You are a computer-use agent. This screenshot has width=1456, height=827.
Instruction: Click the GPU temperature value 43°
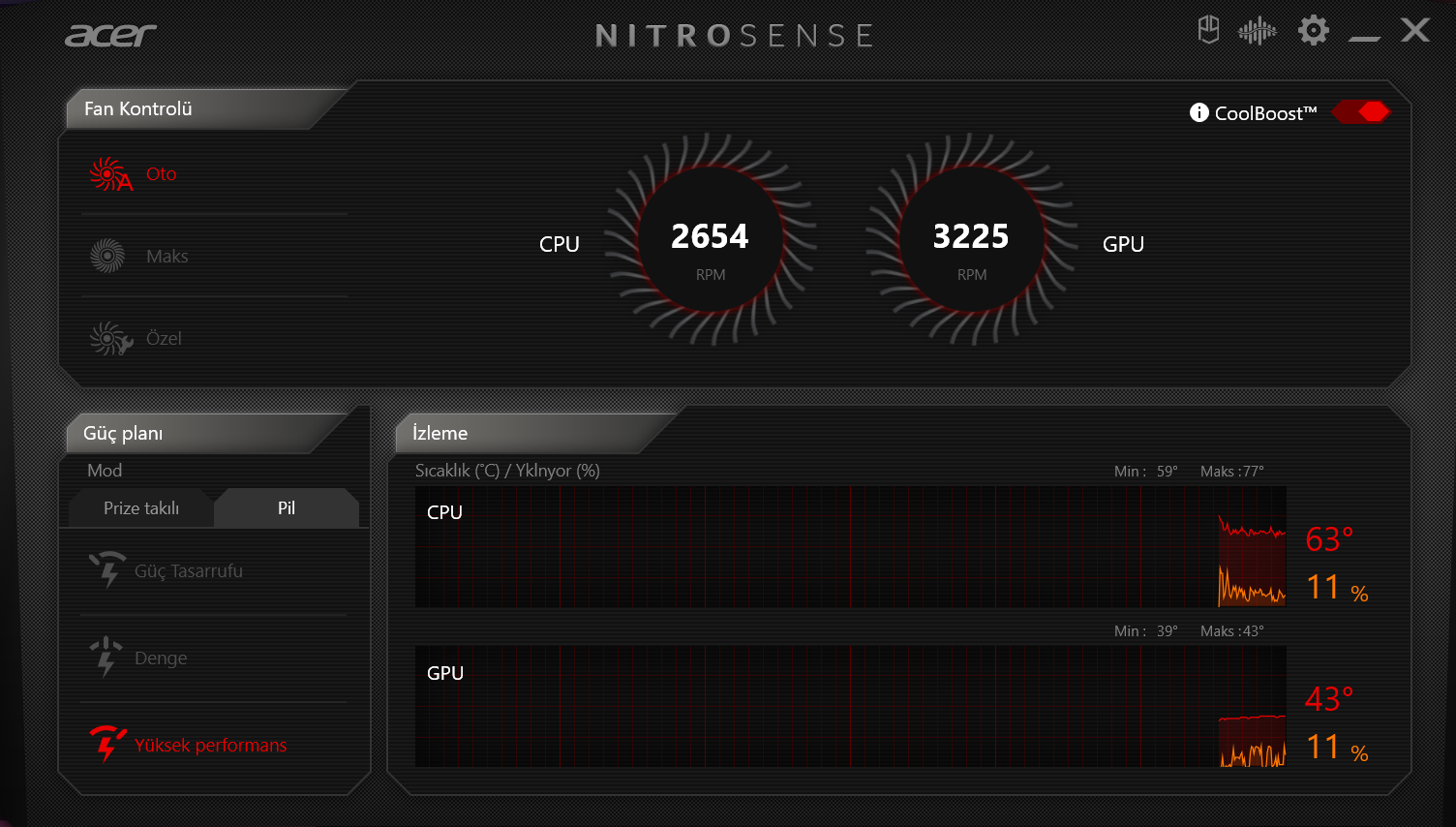tap(1329, 699)
